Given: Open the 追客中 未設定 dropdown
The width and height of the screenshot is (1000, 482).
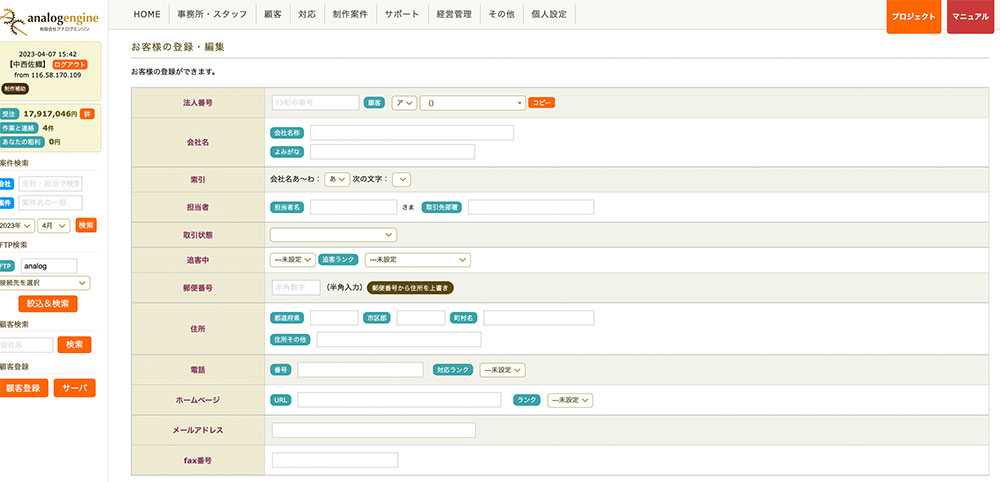Looking at the screenshot, I should point(293,260).
